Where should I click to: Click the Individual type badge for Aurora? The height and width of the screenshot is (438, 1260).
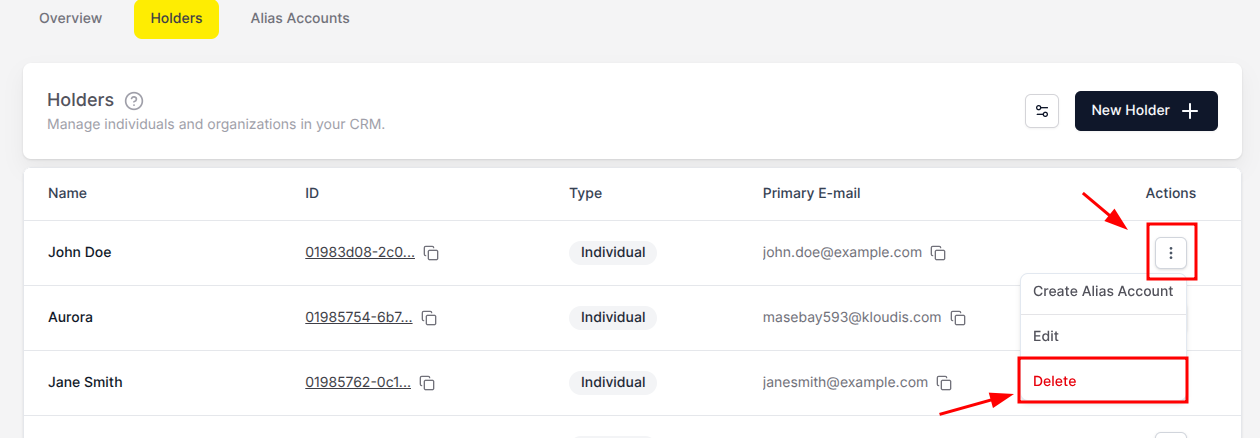coord(613,317)
